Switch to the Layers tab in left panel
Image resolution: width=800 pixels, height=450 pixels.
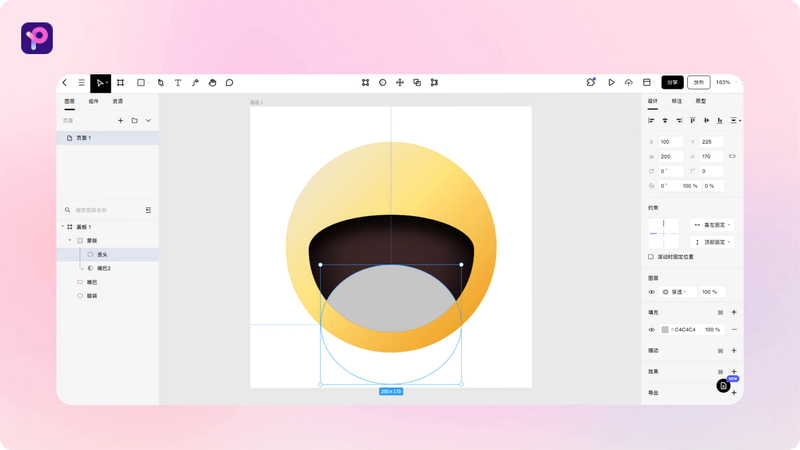click(69, 102)
